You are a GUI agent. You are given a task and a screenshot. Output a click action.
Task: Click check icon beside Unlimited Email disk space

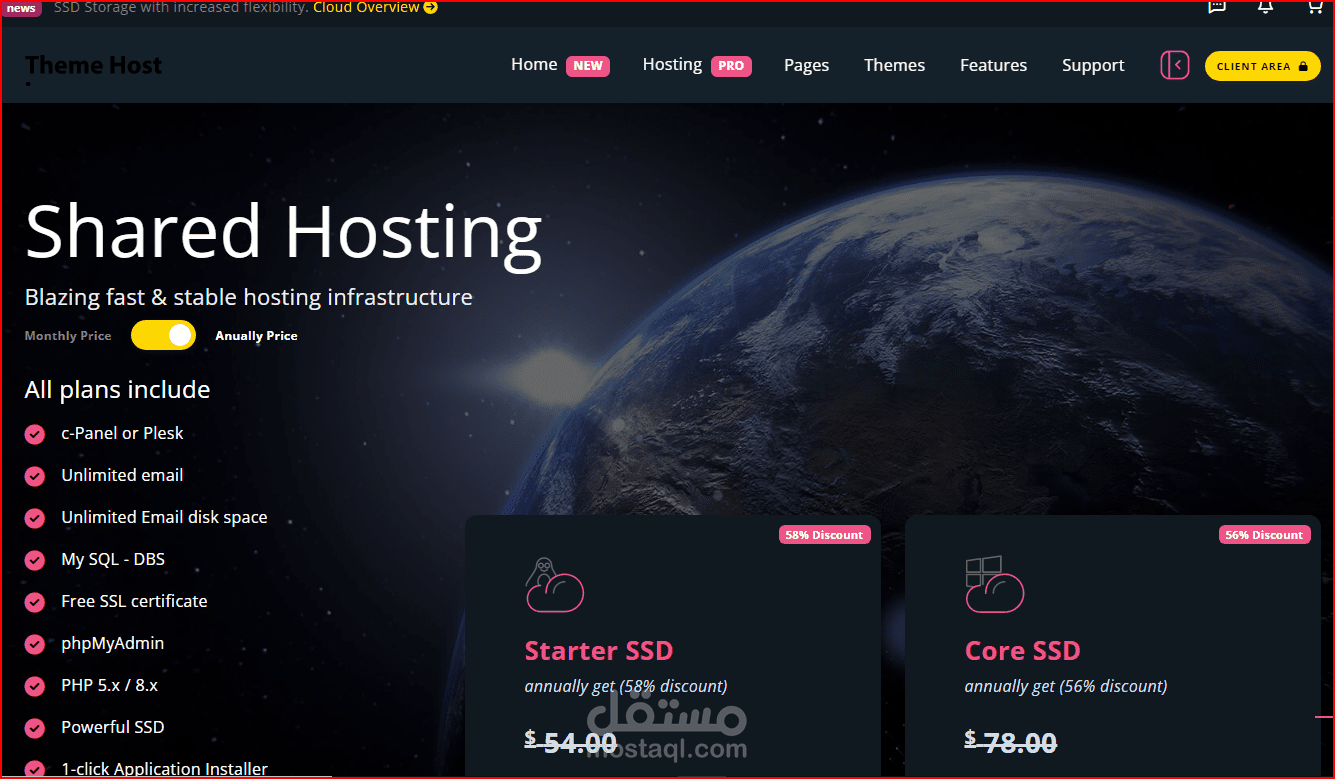(x=35, y=518)
